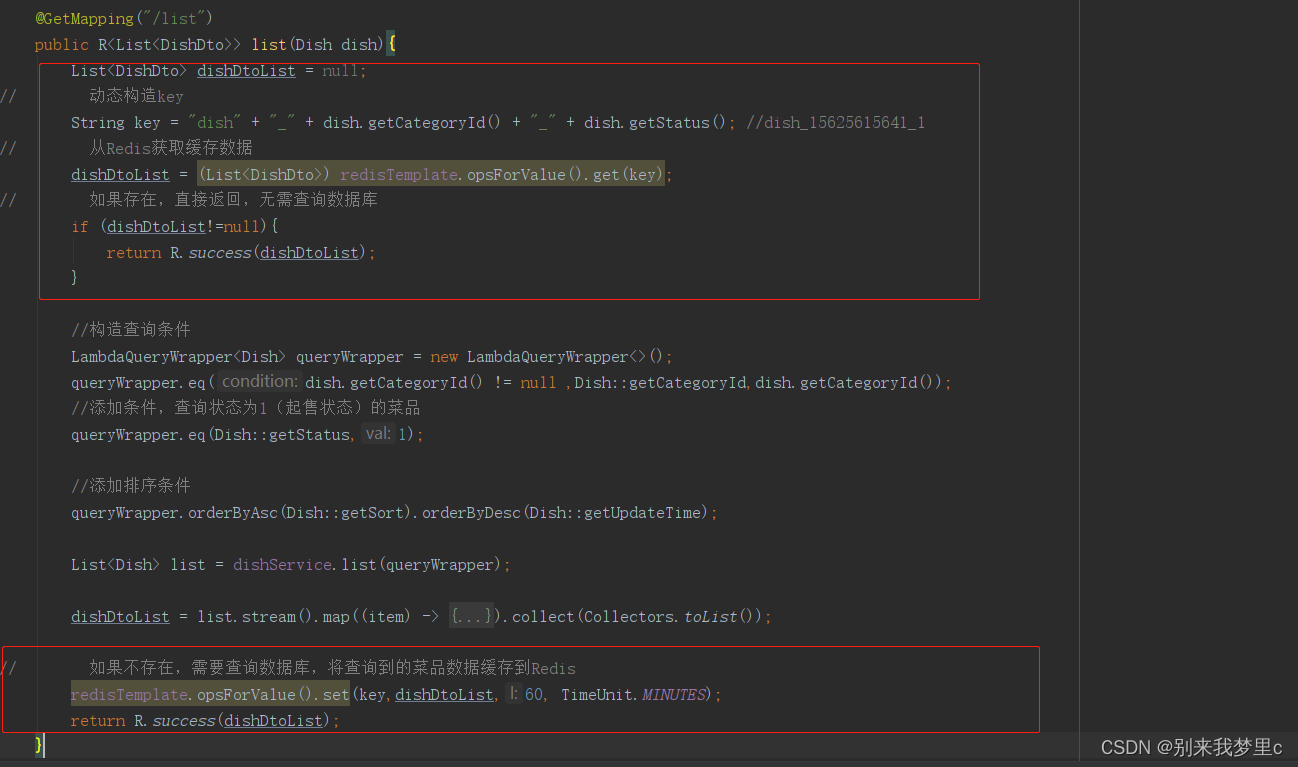Click the //添加排序条件 comment
This screenshot has width=1298, height=767.
pyautogui.click(x=130, y=486)
